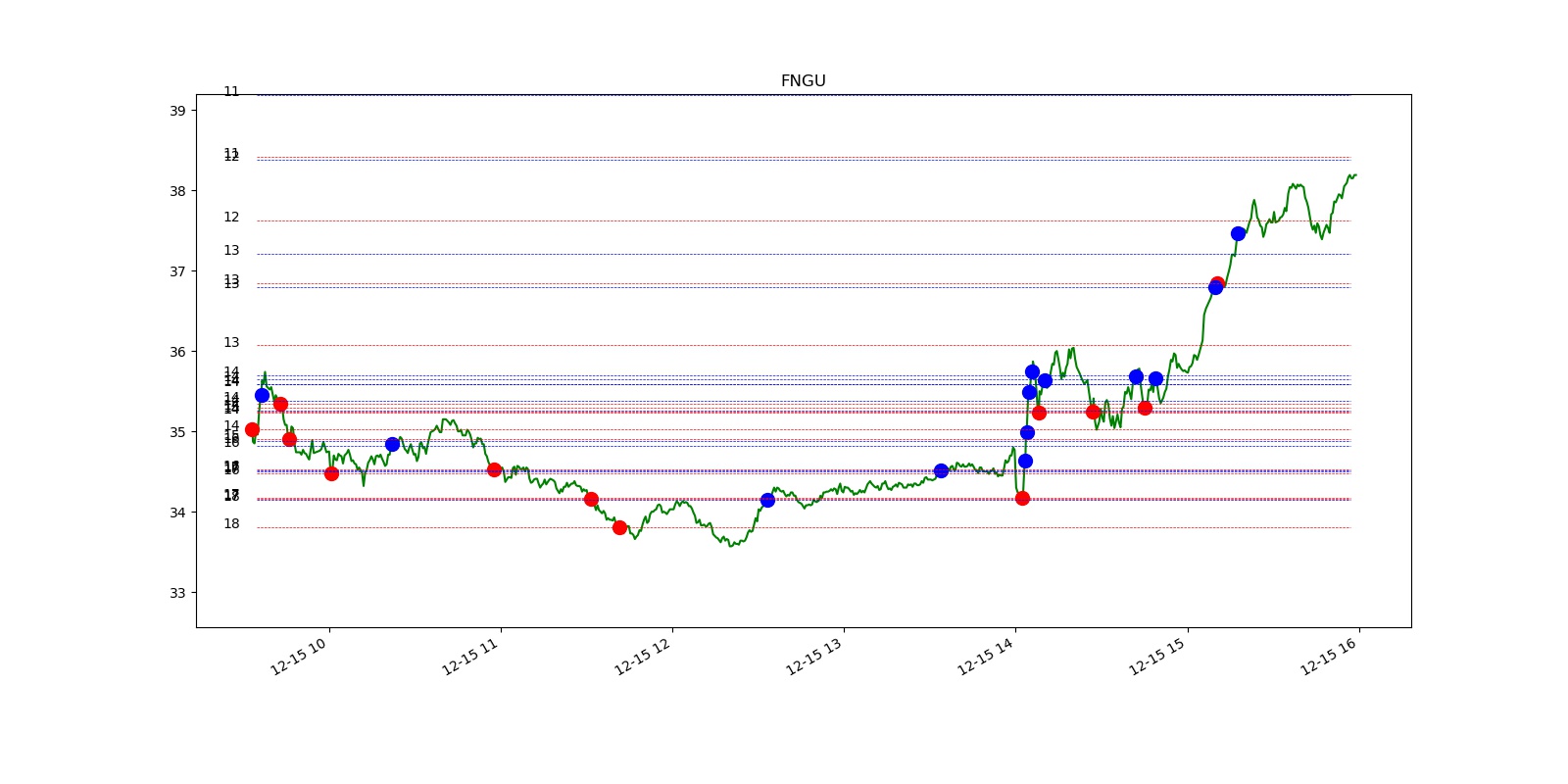Click x-axis label 12-15 14

(x=985, y=657)
